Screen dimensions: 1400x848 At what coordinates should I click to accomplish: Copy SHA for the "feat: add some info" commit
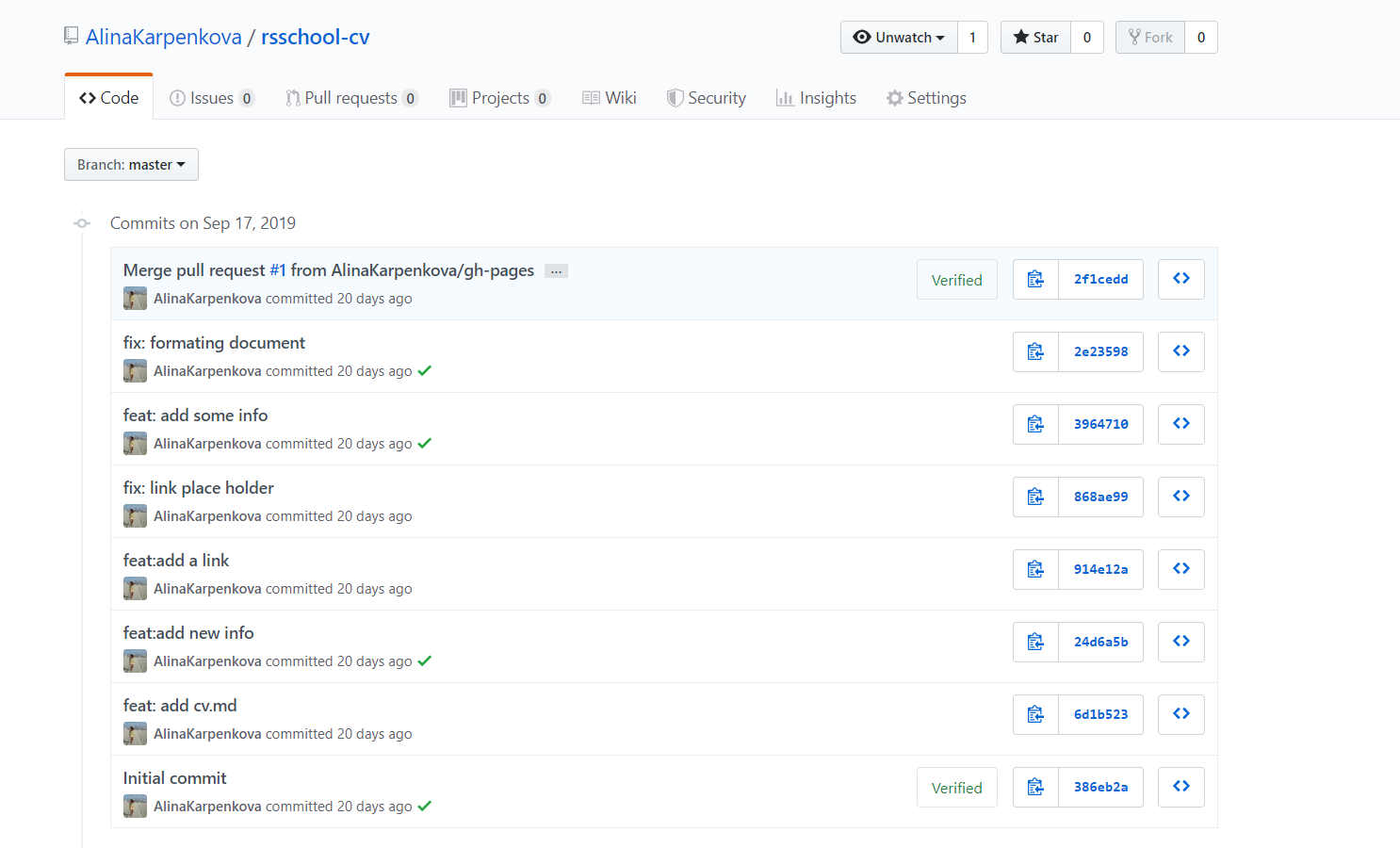1035,423
